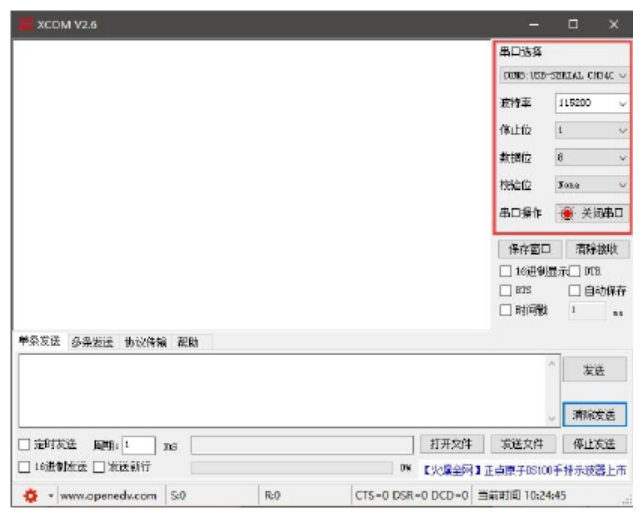Open settings gear icon in status bar
This screenshot has width=640, height=516.
[31, 496]
